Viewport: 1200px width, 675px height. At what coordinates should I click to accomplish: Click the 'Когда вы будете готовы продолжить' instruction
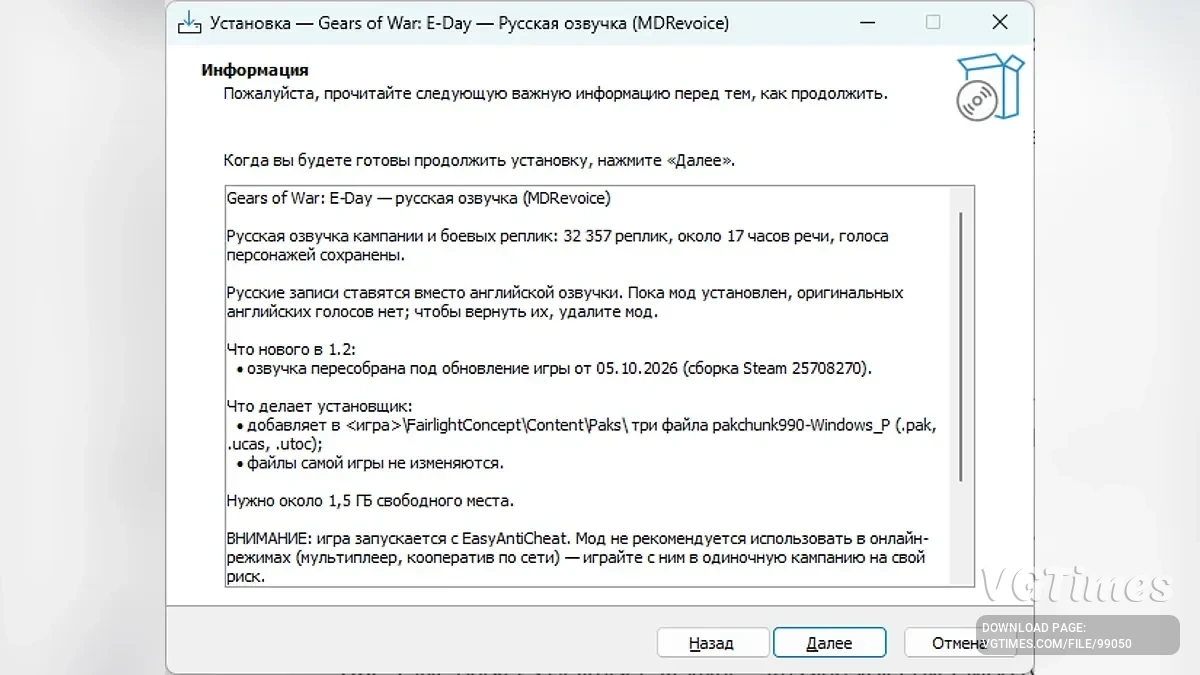479,160
